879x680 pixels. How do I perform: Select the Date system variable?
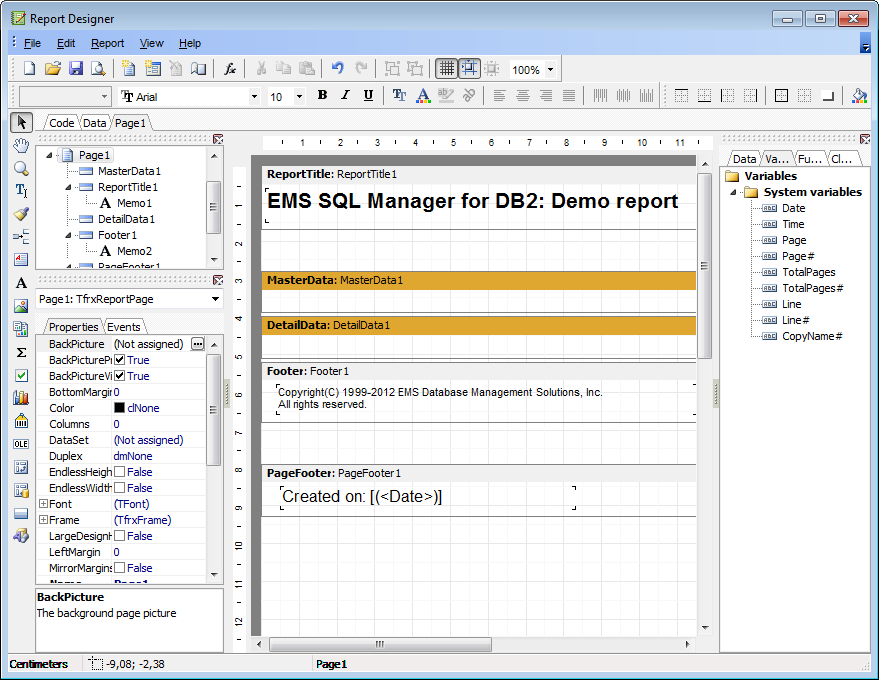793,208
